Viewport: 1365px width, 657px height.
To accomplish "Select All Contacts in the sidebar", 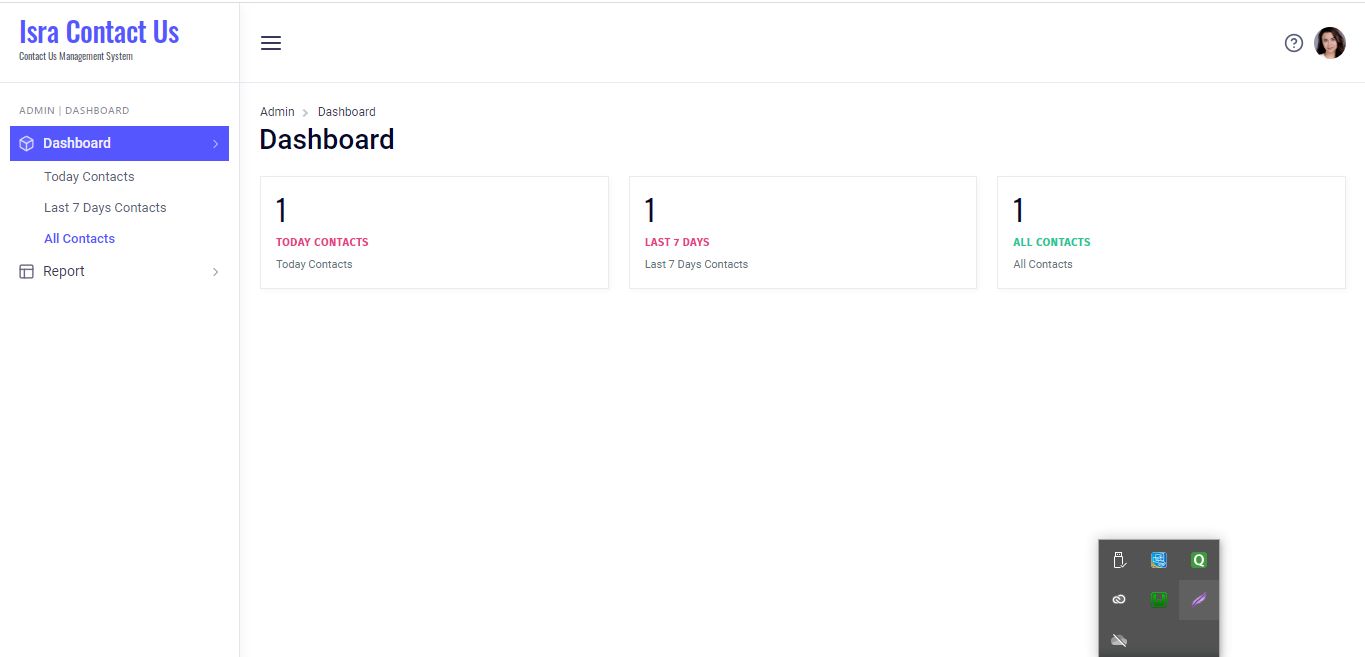I will (79, 239).
